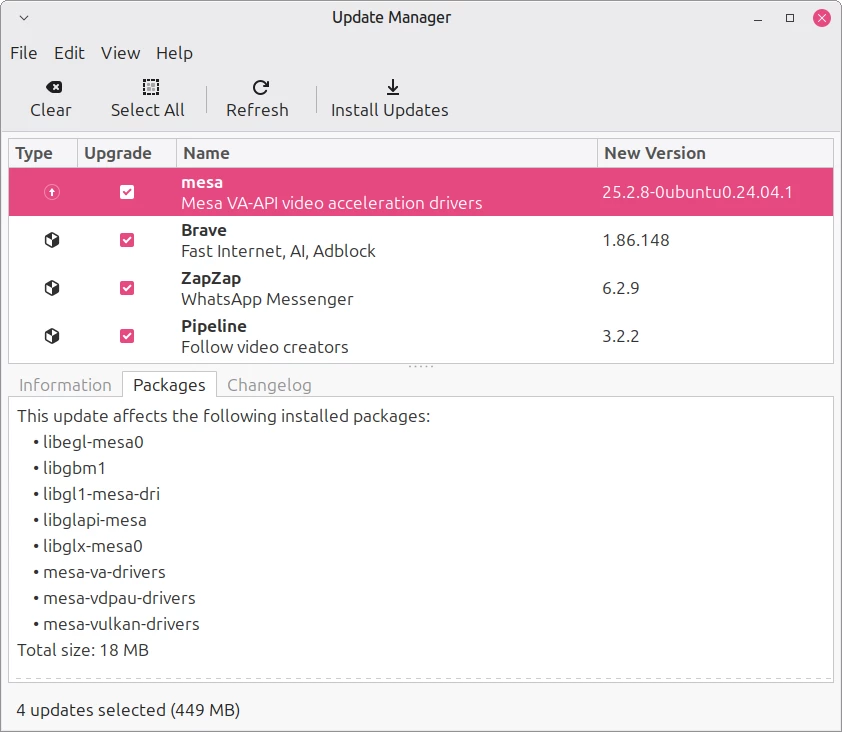The width and height of the screenshot is (842, 732).
Task: Open the View menu
Action: pos(120,53)
